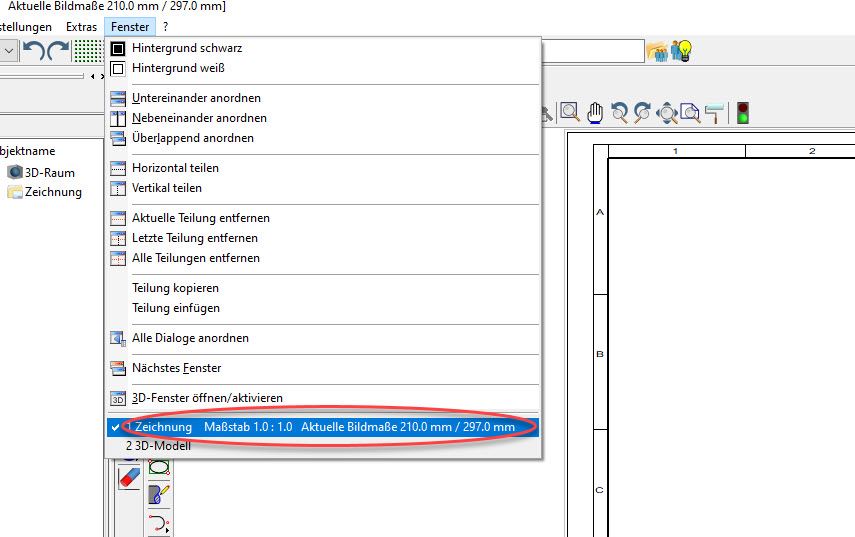Image resolution: width=855 pixels, height=537 pixels.
Task: Choose Hintergrund weiß
Action: [x=323, y=68]
